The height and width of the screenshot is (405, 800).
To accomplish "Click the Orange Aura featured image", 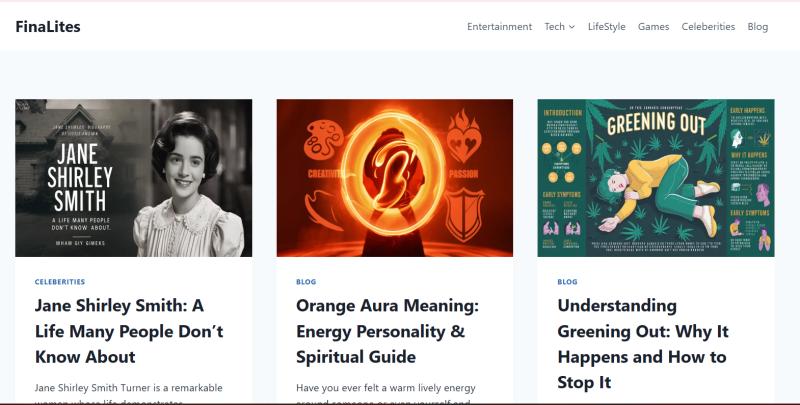I will coord(394,178).
